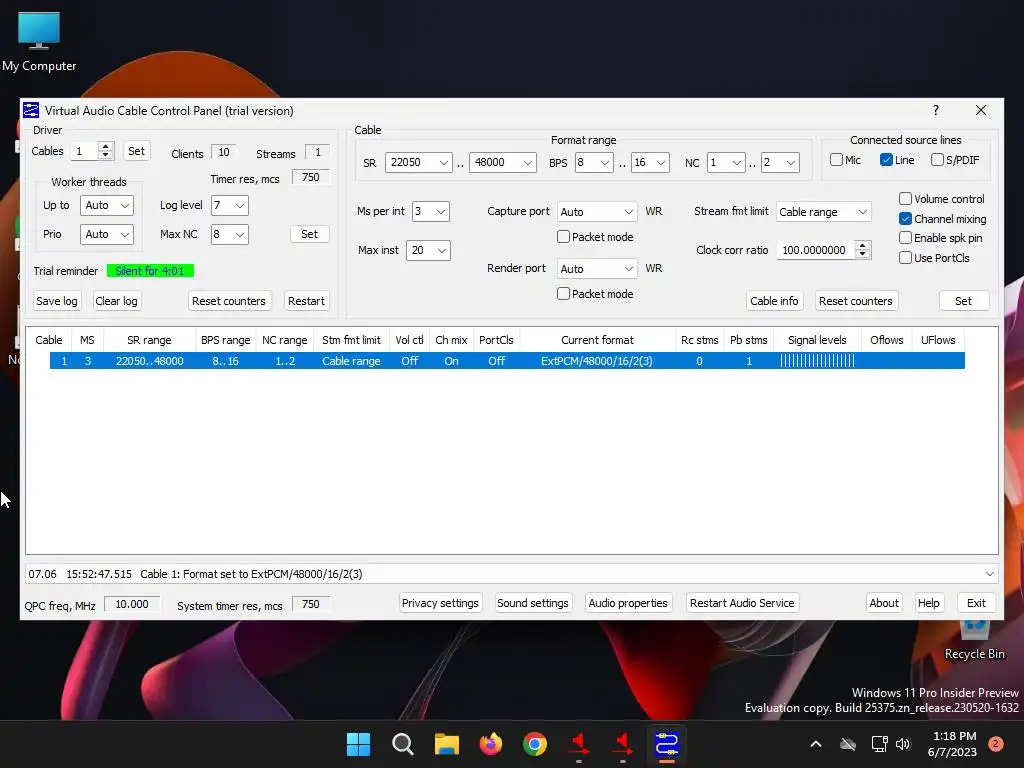Open the worker threads Prio dropdown
The width and height of the screenshot is (1024, 768).
pos(106,234)
